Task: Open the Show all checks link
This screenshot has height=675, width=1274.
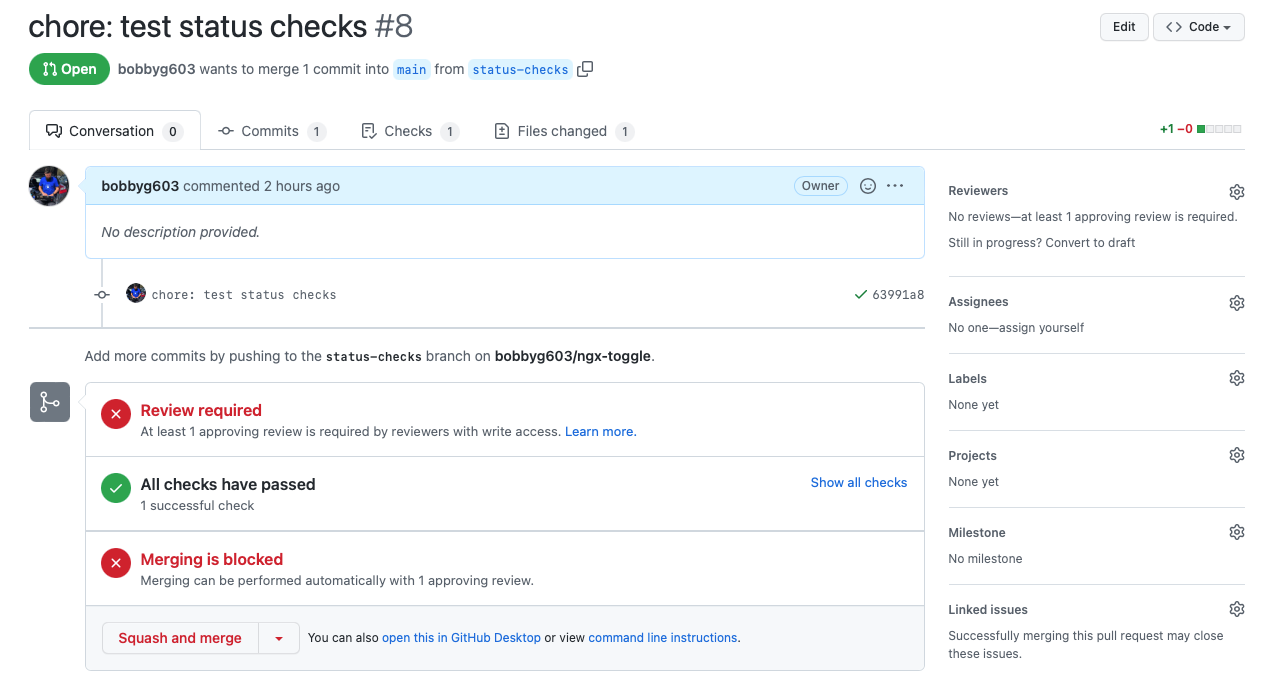Action: pos(858,482)
